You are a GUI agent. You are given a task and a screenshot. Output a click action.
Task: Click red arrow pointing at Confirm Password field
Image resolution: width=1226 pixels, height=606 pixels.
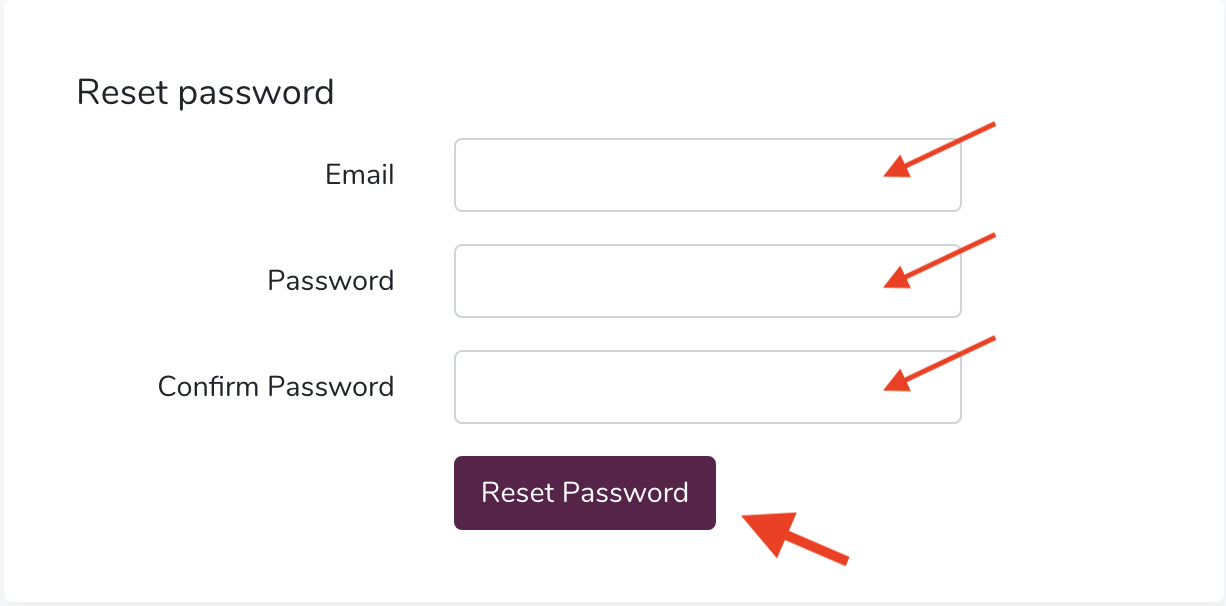tap(940, 364)
